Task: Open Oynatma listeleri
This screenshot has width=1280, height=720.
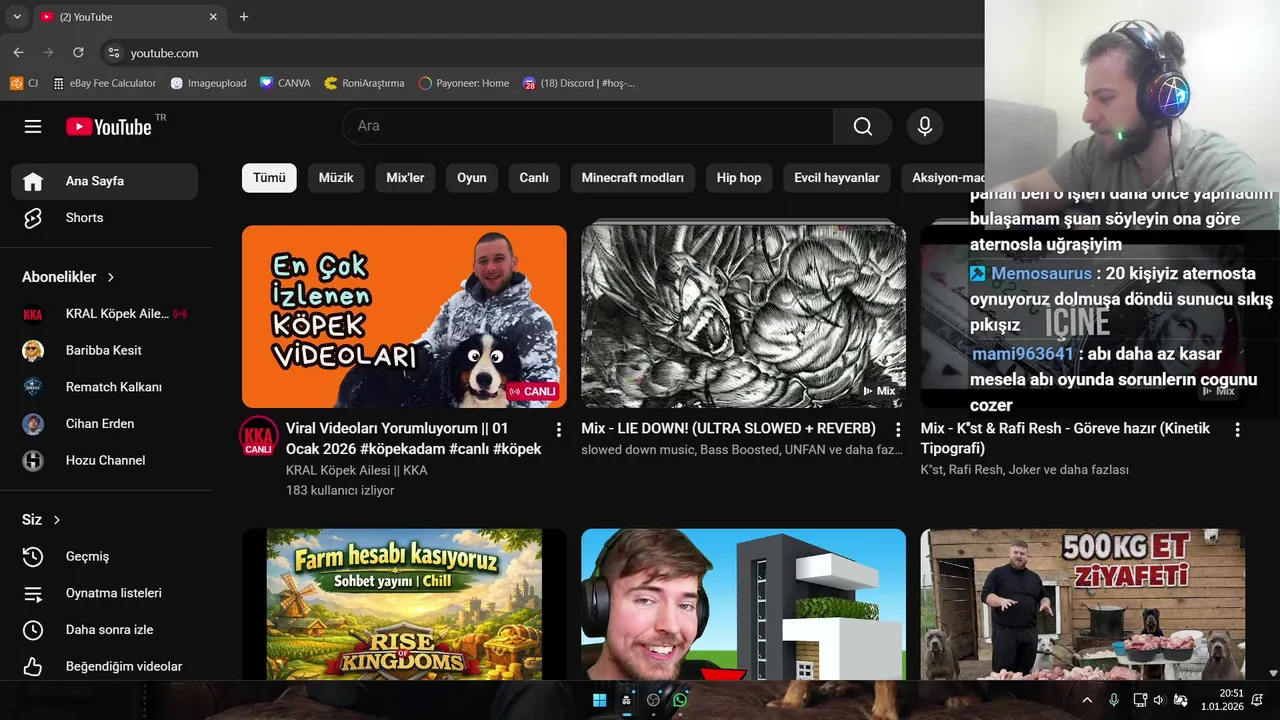Action: tap(105, 593)
